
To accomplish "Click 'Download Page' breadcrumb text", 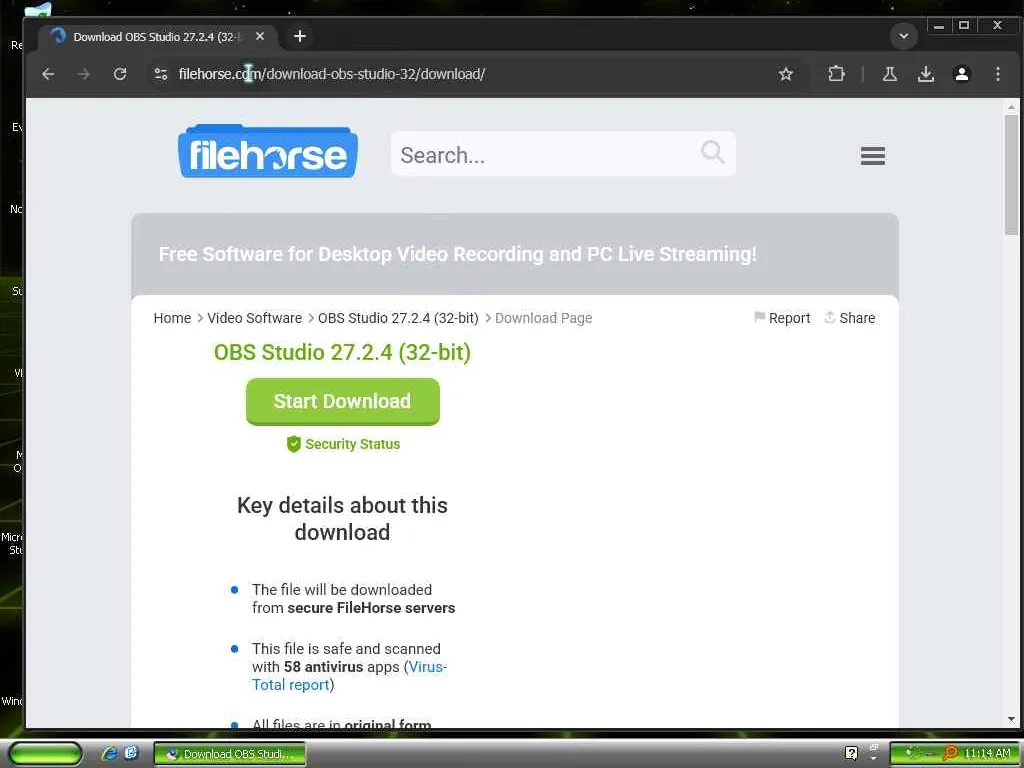I will point(543,318).
